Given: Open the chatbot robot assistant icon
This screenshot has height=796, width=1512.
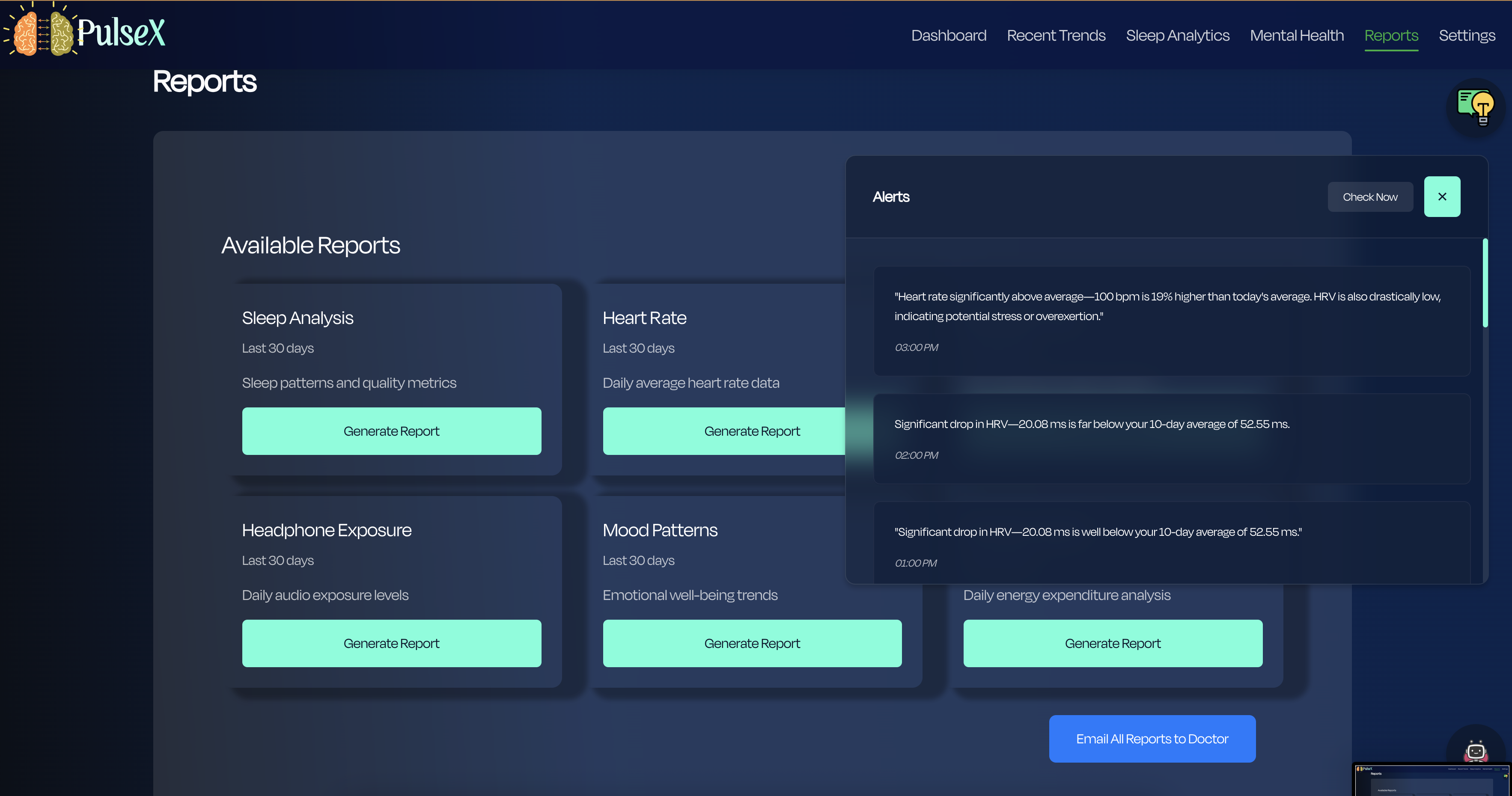Looking at the screenshot, I should point(1476,751).
